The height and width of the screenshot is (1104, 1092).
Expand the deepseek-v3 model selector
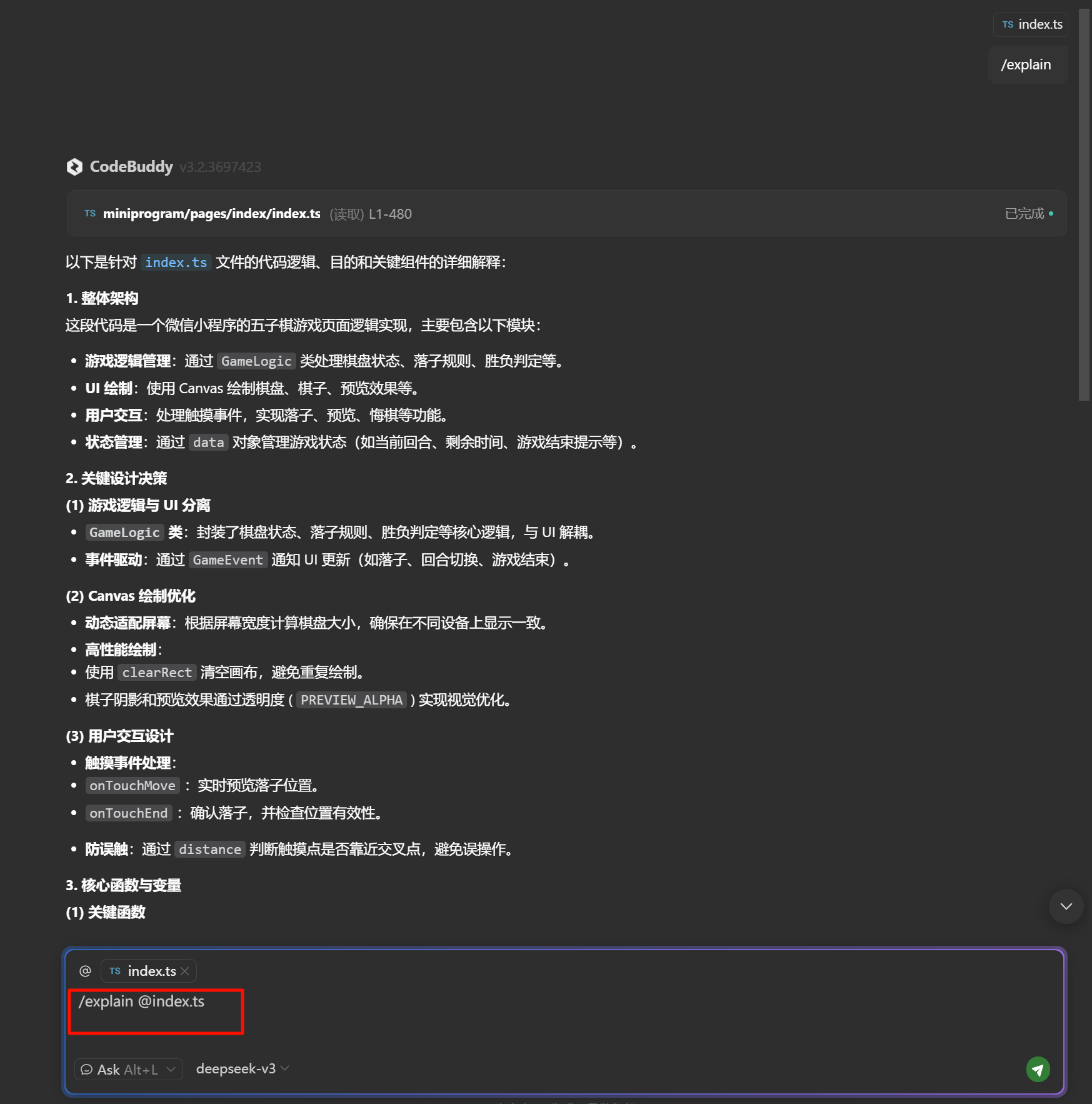[x=242, y=1069]
